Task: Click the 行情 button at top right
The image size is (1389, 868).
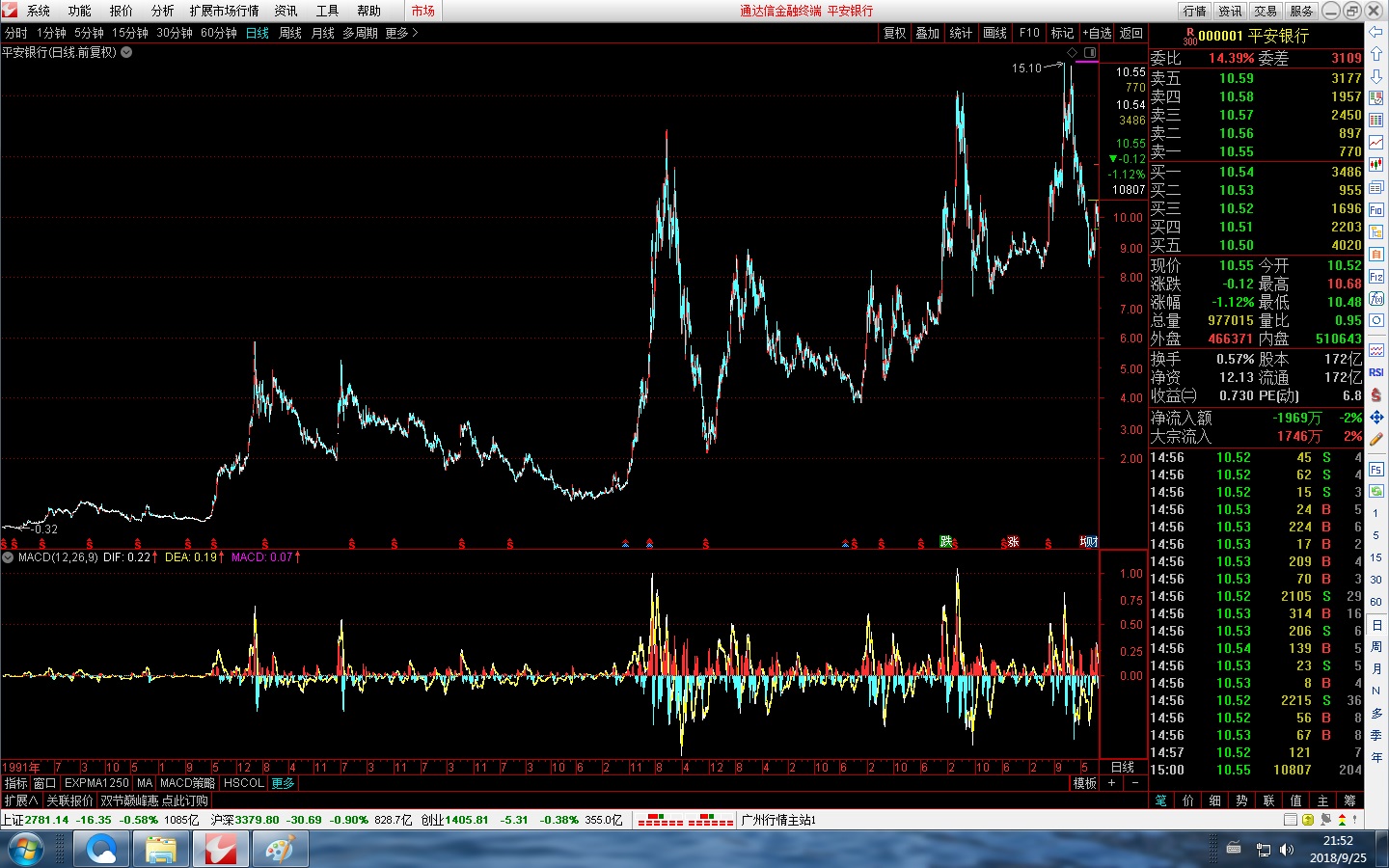Action: click(x=1194, y=11)
